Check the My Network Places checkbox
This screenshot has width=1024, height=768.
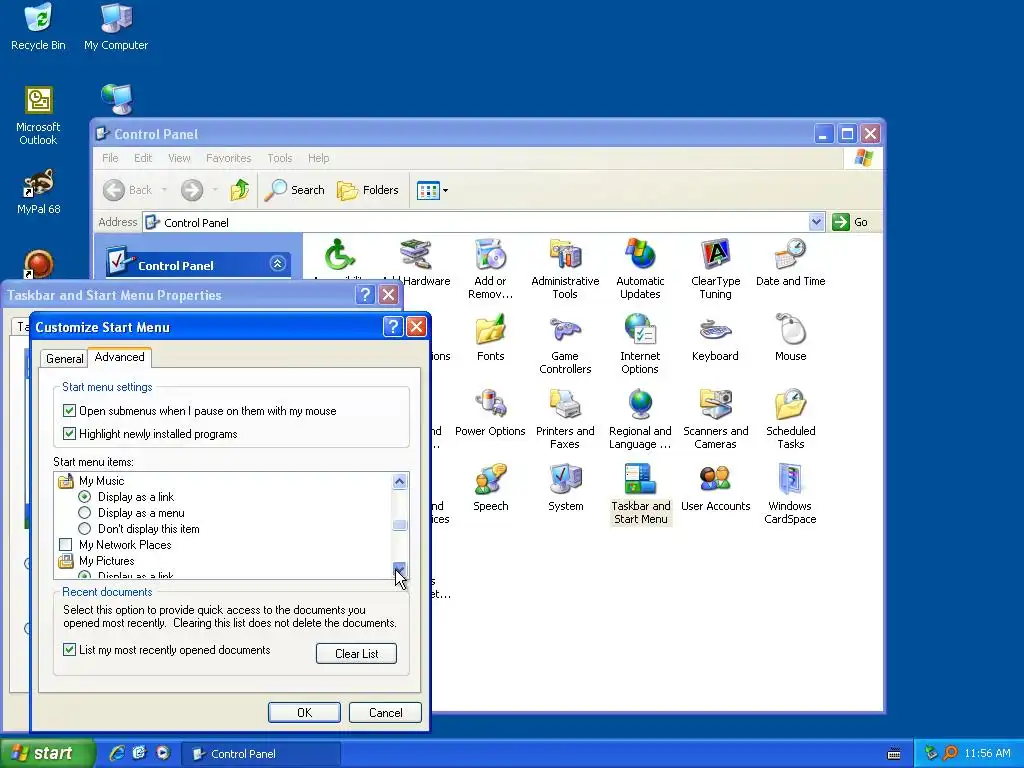pyautogui.click(x=65, y=545)
